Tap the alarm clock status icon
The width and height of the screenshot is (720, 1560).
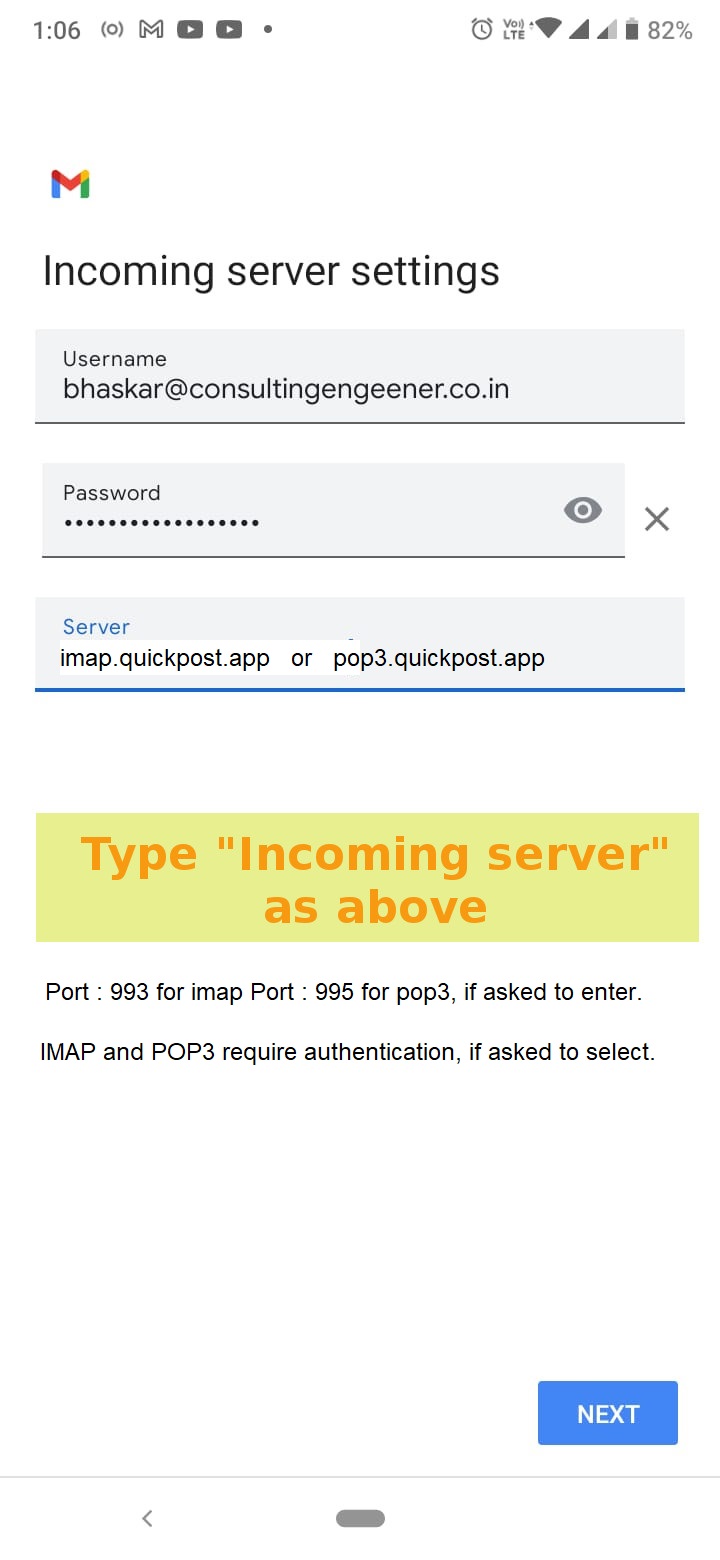coord(482,30)
